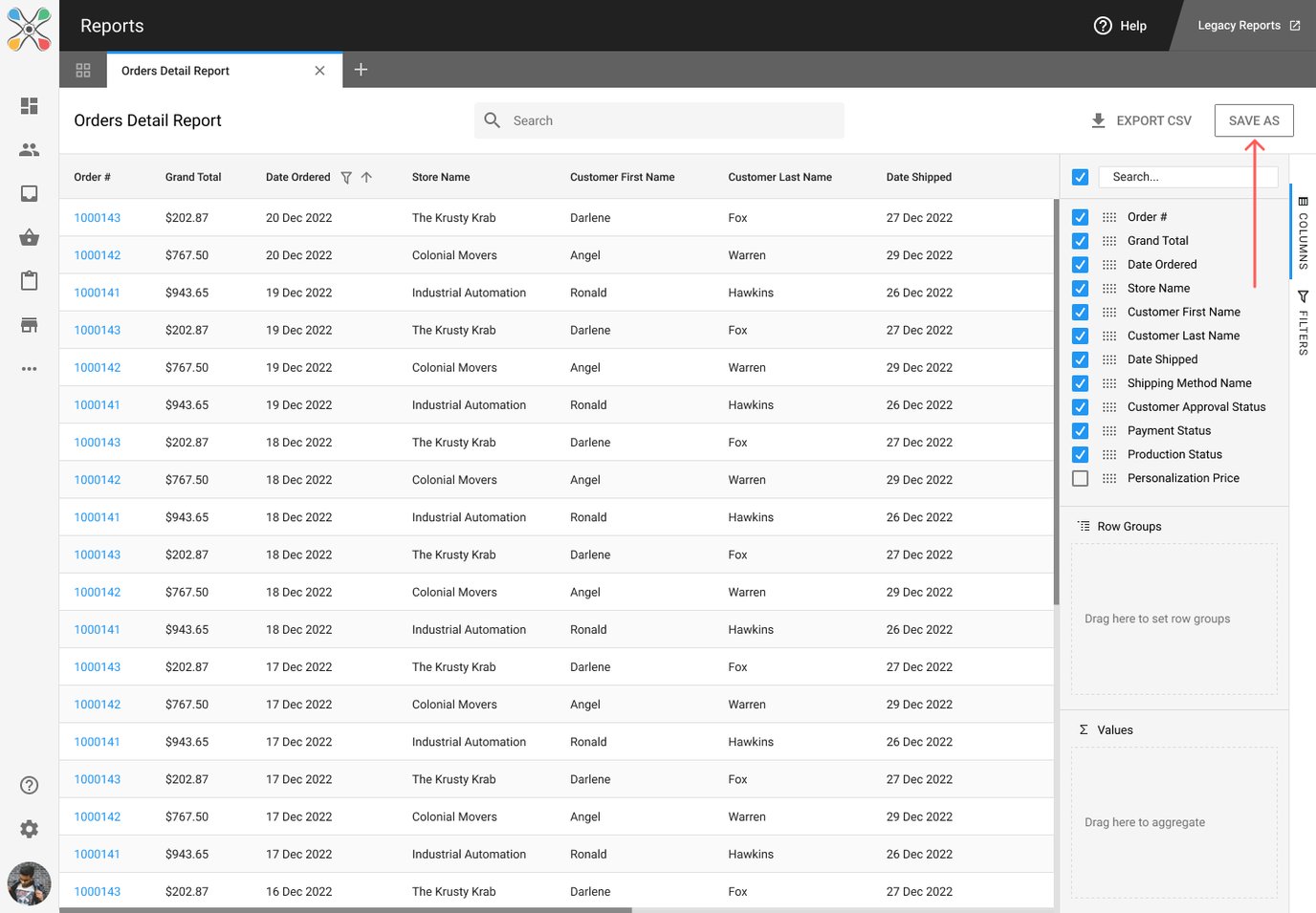
Task: Open settings gear icon in sidebar
Action: [x=29, y=829]
